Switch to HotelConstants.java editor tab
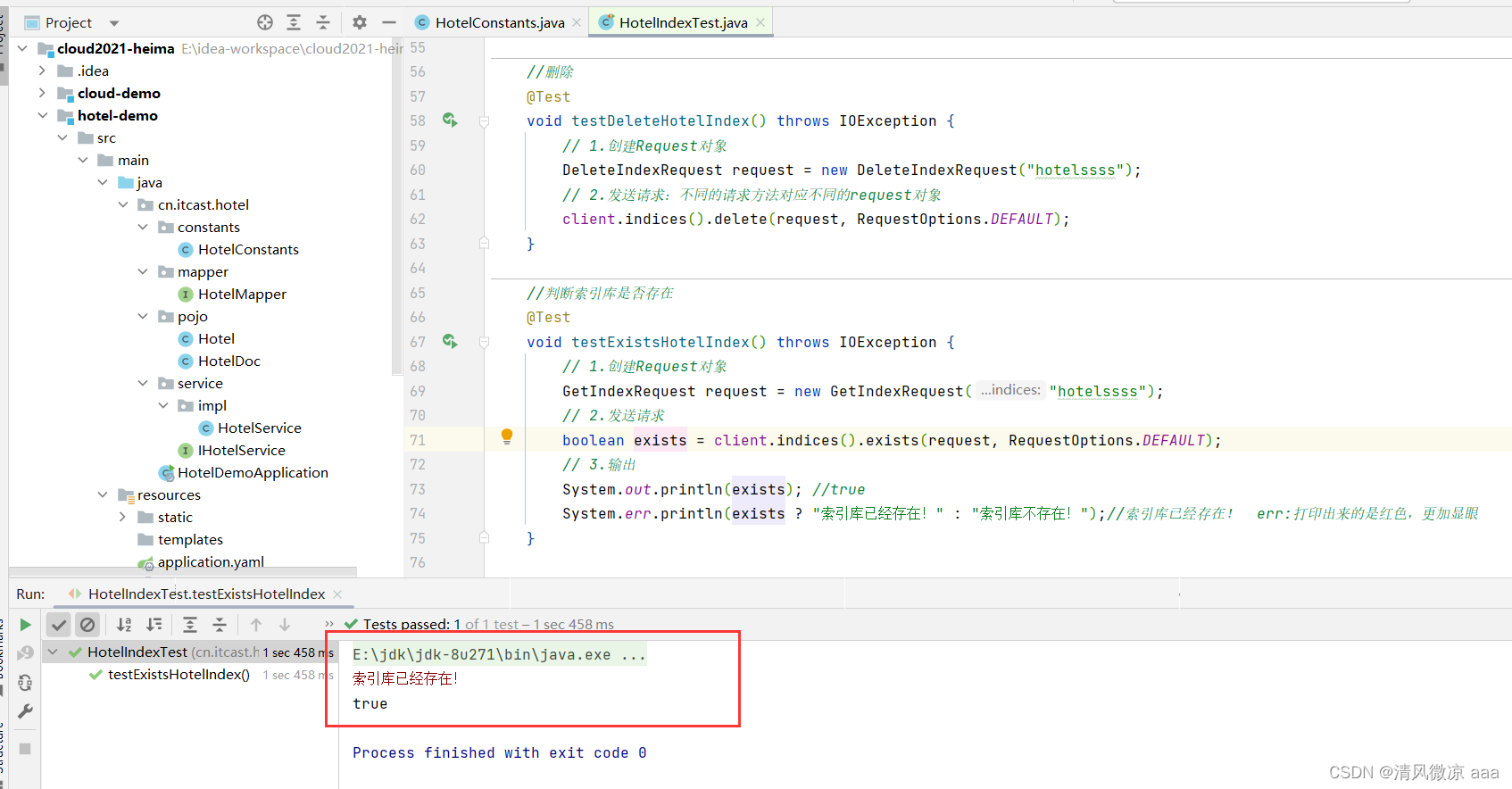This screenshot has height=789, width=1512. pos(499,22)
